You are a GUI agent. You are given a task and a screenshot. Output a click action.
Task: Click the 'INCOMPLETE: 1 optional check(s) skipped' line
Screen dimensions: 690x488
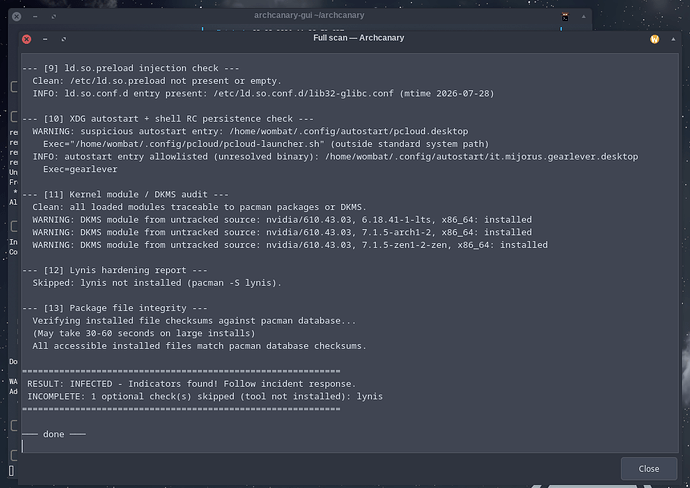[205, 396]
